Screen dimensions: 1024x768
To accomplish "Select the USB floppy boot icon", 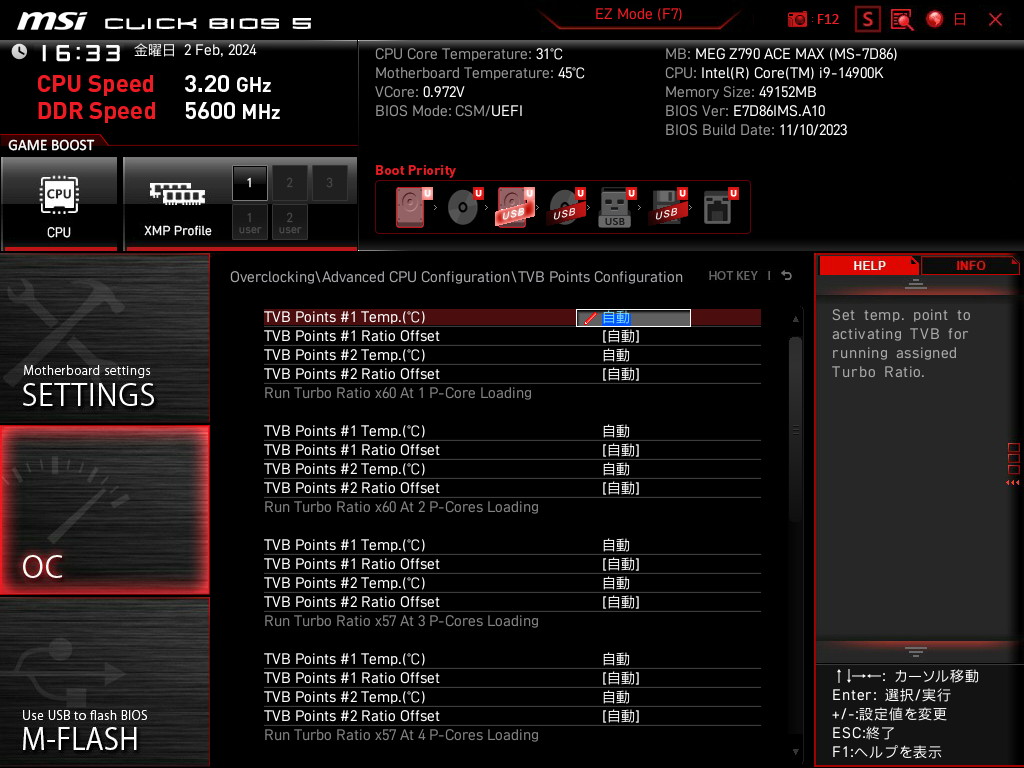I will 667,207.
